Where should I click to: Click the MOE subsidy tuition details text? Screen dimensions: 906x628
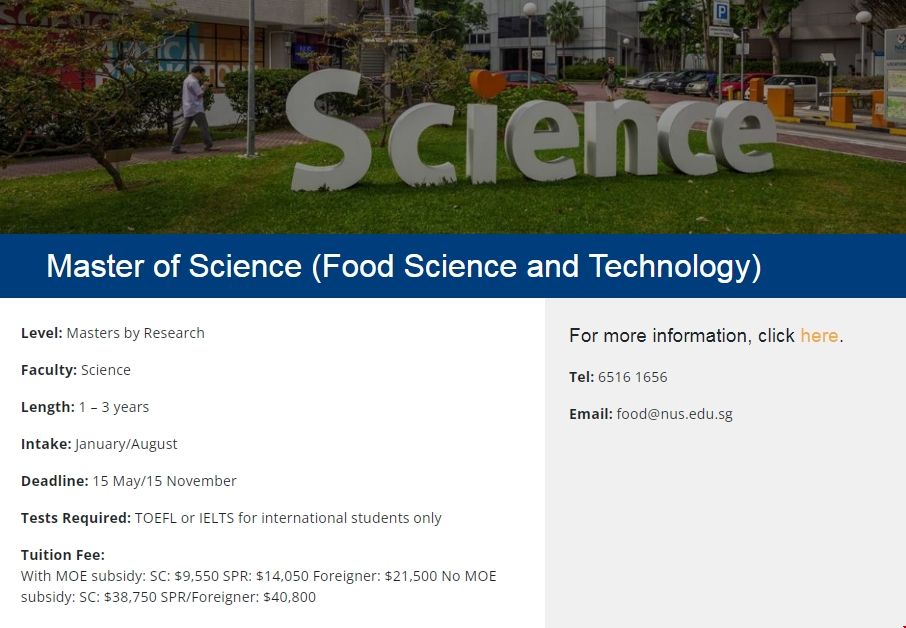pyautogui.click(x=258, y=586)
